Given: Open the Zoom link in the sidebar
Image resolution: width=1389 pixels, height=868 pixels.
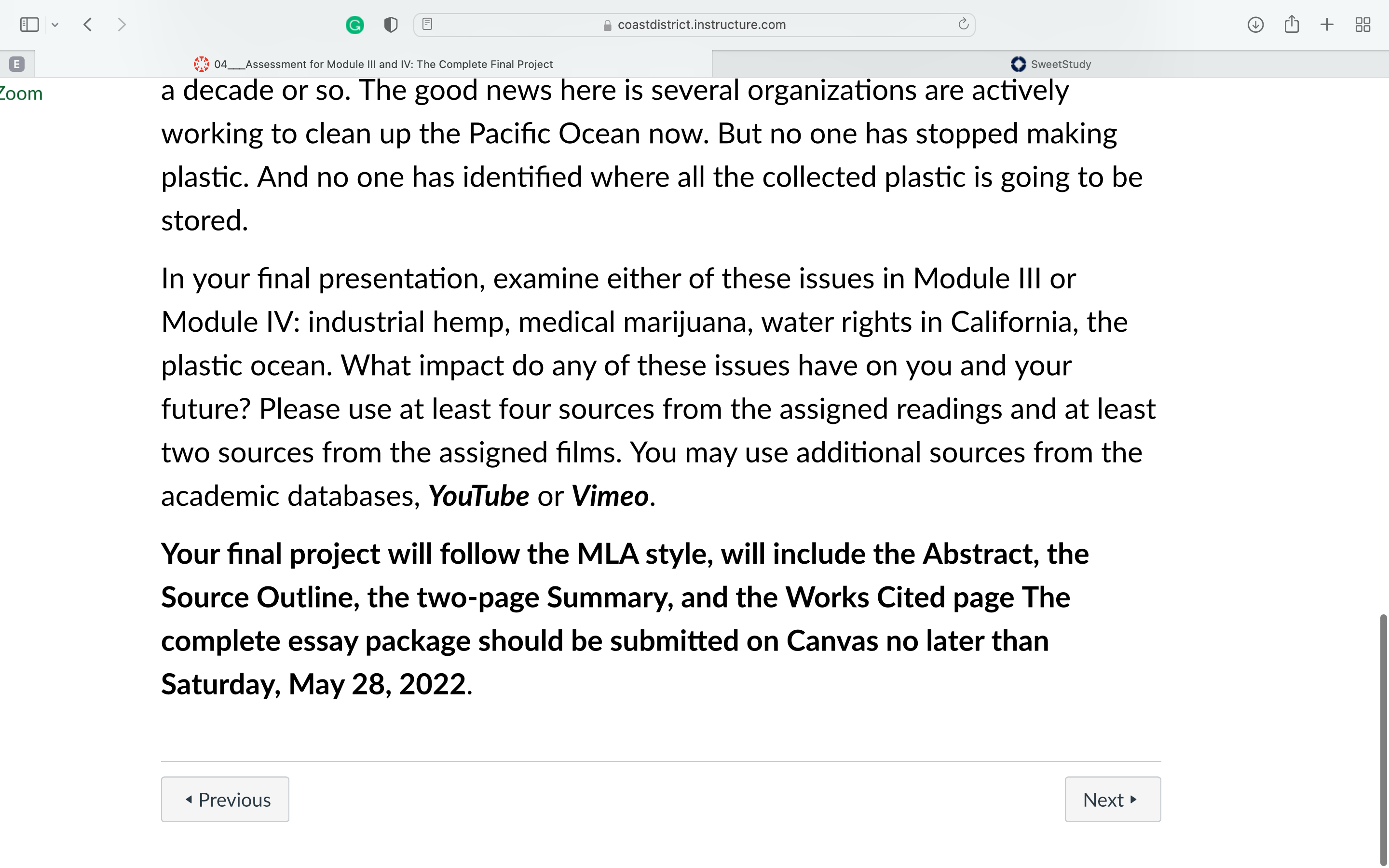Looking at the screenshot, I should (21, 94).
